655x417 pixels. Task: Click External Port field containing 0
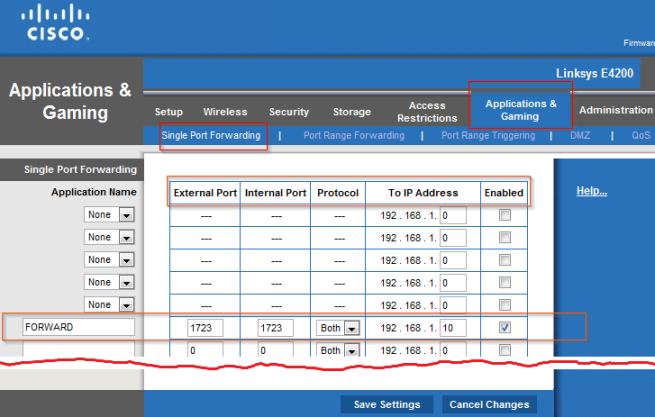pos(205,350)
